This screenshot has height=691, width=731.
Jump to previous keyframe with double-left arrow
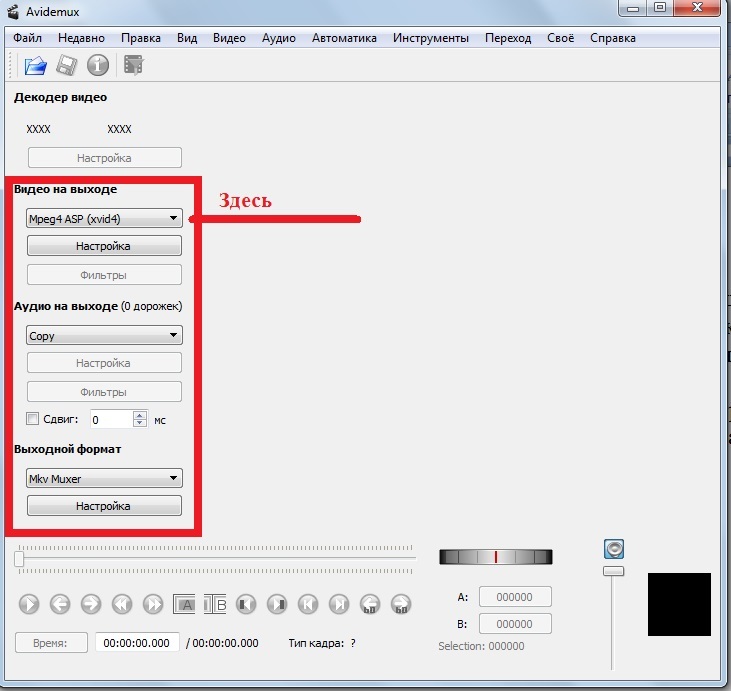pyautogui.click(x=122, y=604)
